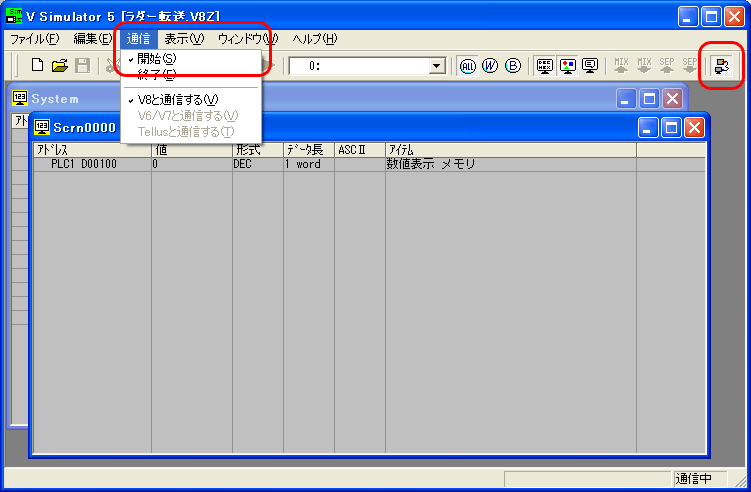Expand the "0:" combo box dropdown

point(436,65)
